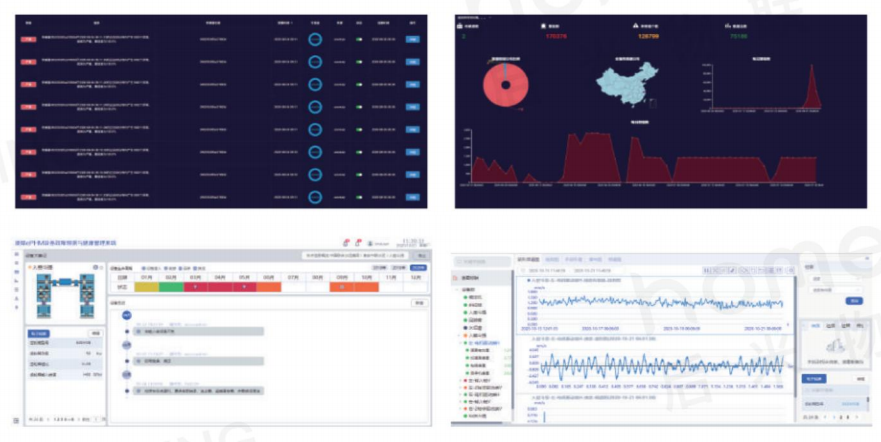This screenshot has width=881, height=442.
Task: Select the 03月 month column
Action: [x=196, y=276]
